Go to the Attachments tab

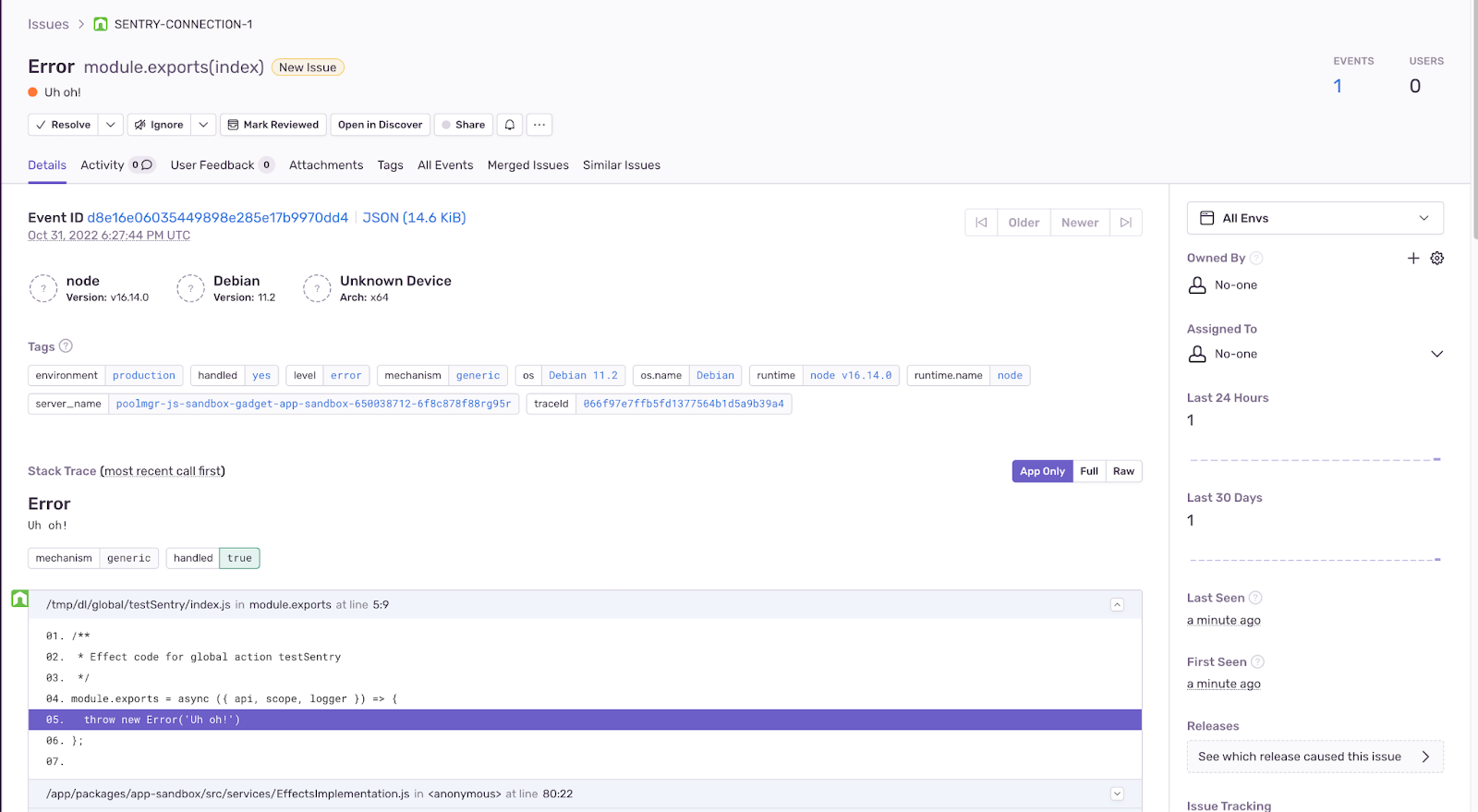click(326, 165)
